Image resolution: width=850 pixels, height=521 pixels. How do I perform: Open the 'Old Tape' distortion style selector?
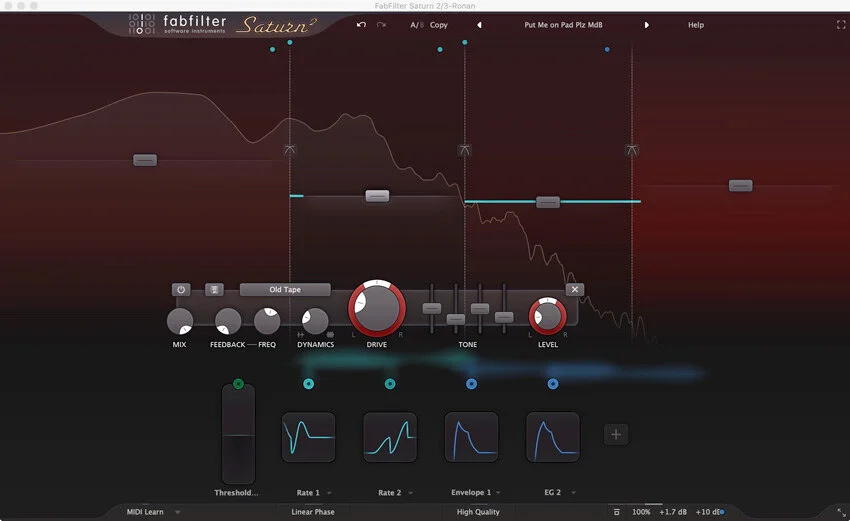(x=285, y=290)
